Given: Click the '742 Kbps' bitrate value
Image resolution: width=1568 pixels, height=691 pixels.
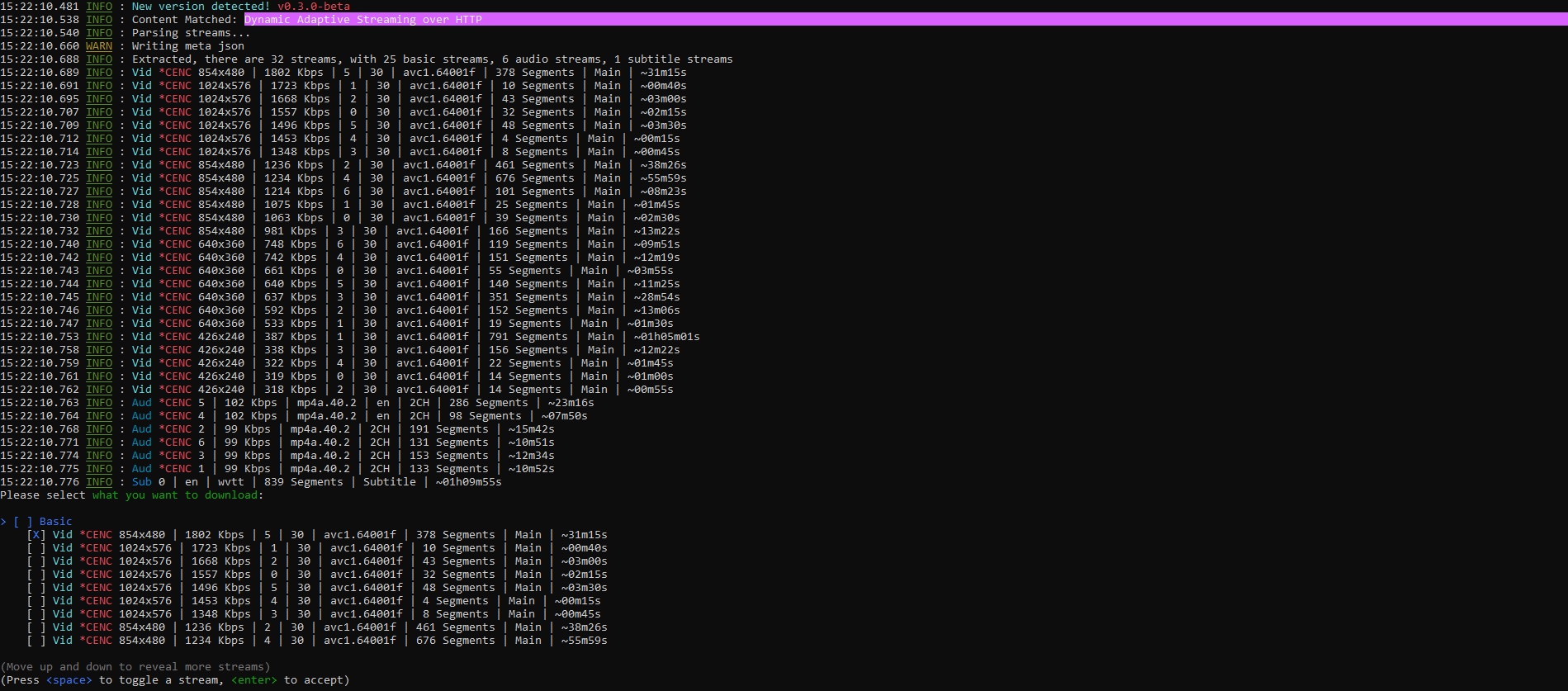Looking at the screenshot, I should coord(291,258).
